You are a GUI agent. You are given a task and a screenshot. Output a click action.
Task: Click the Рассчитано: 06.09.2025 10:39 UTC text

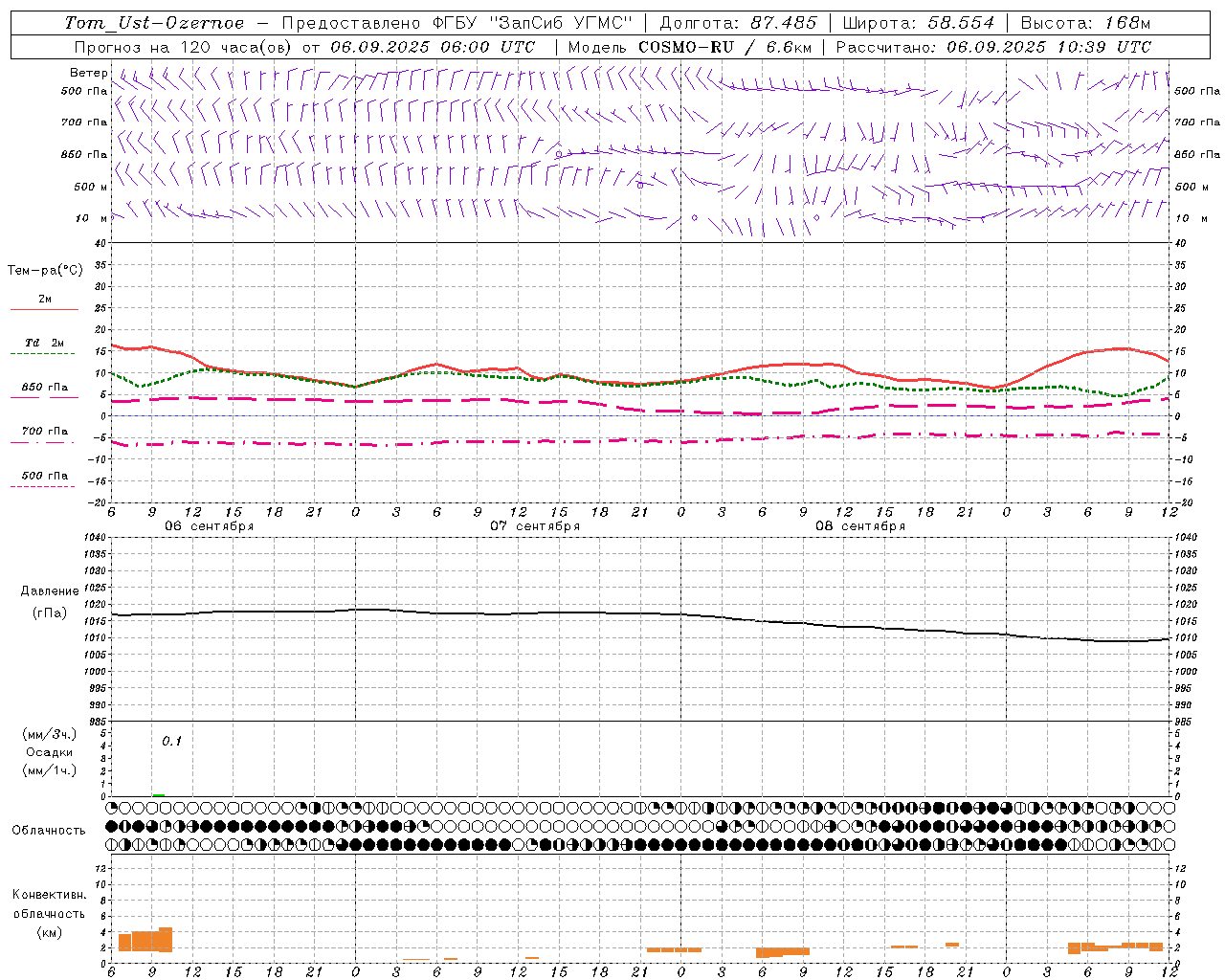click(993, 47)
